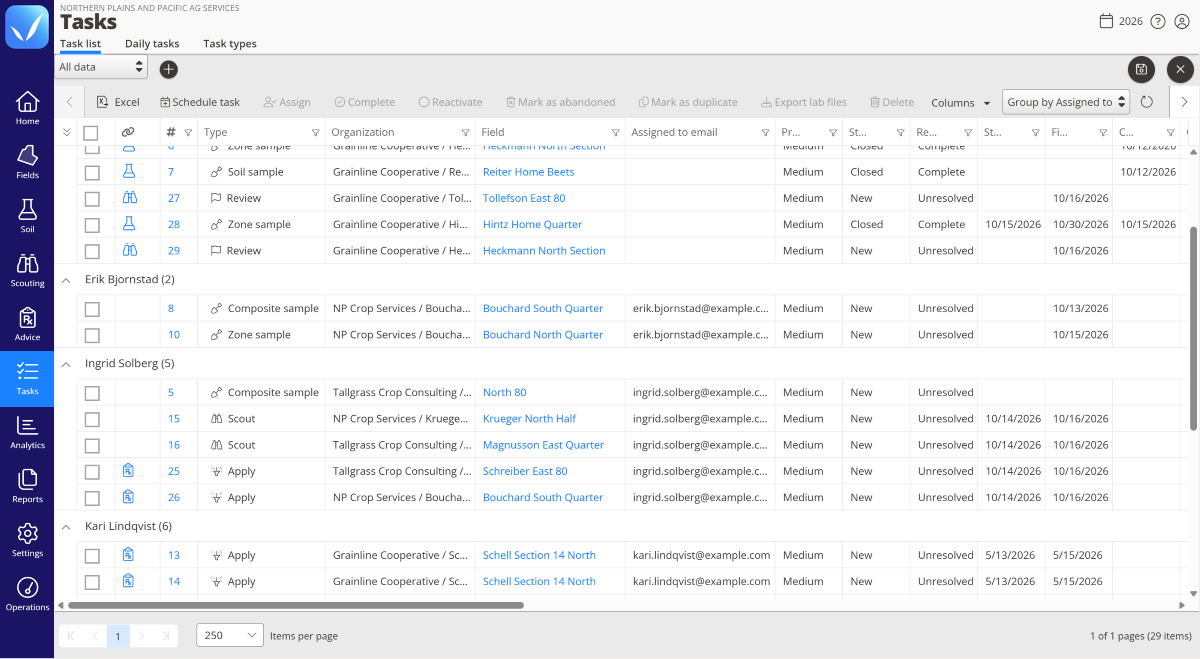Collapse the Kari Lindqvist group

point(67,526)
